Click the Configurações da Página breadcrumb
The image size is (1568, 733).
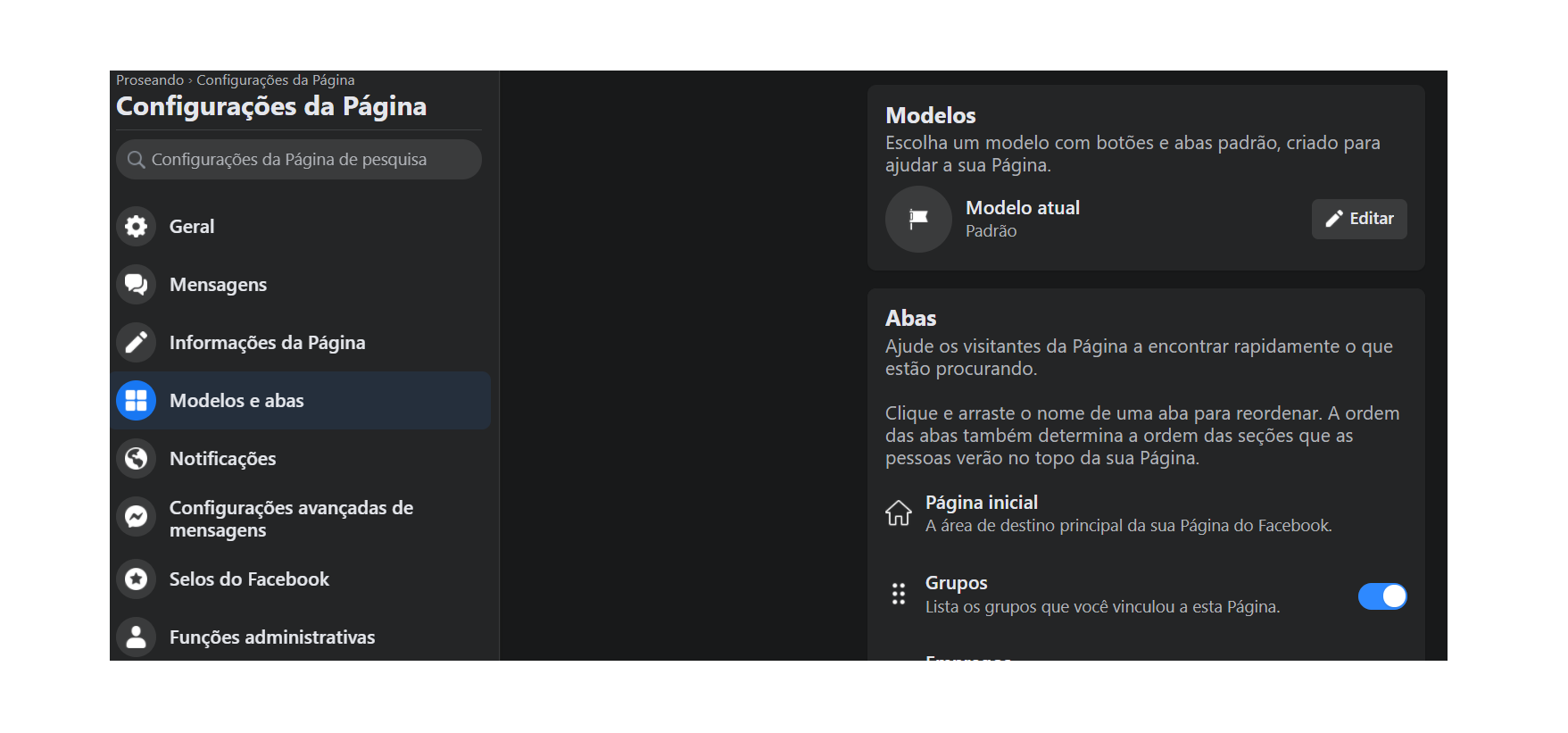click(x=276, y=80)
